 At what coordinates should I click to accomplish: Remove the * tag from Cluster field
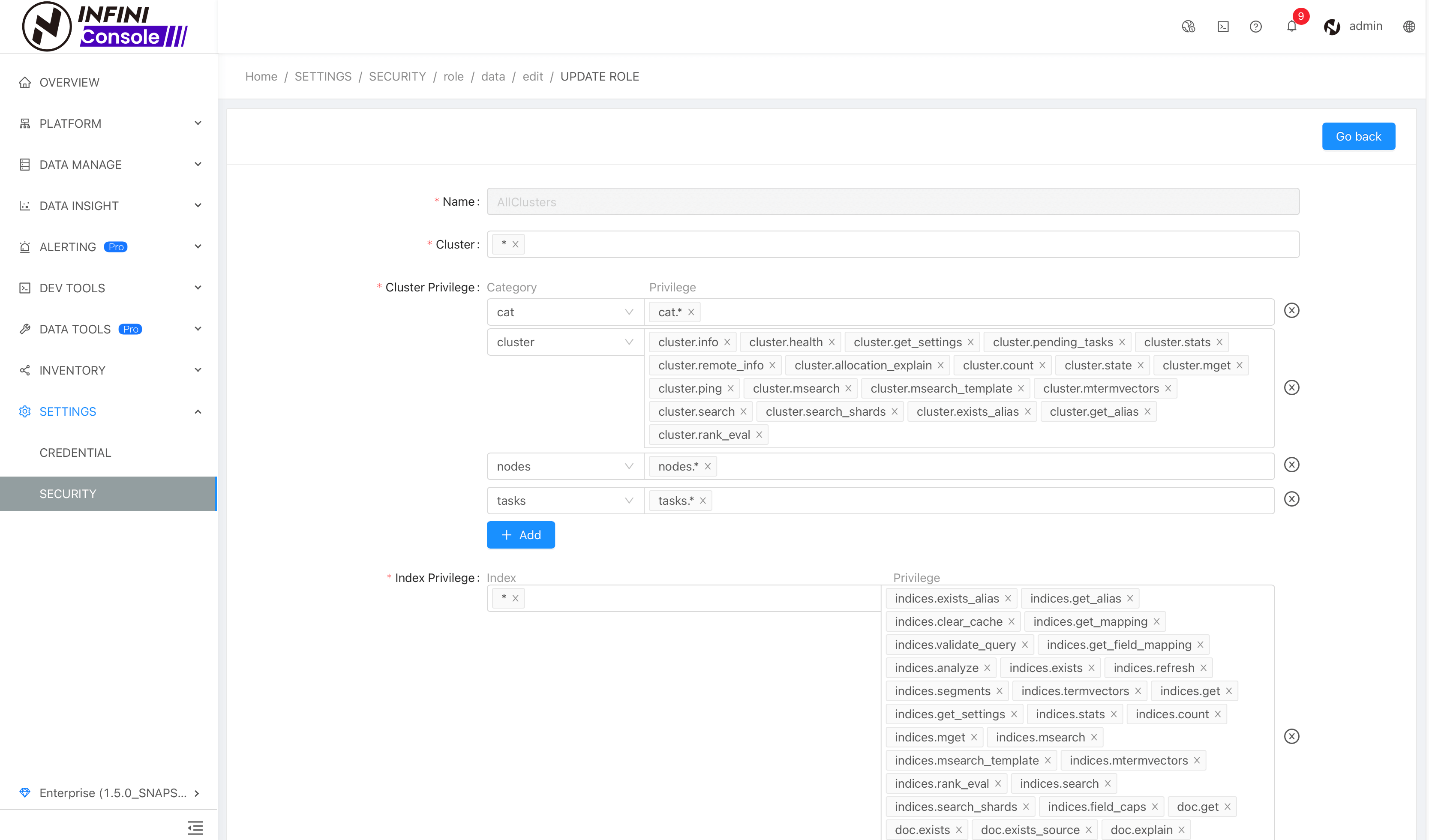pos(515,244)
